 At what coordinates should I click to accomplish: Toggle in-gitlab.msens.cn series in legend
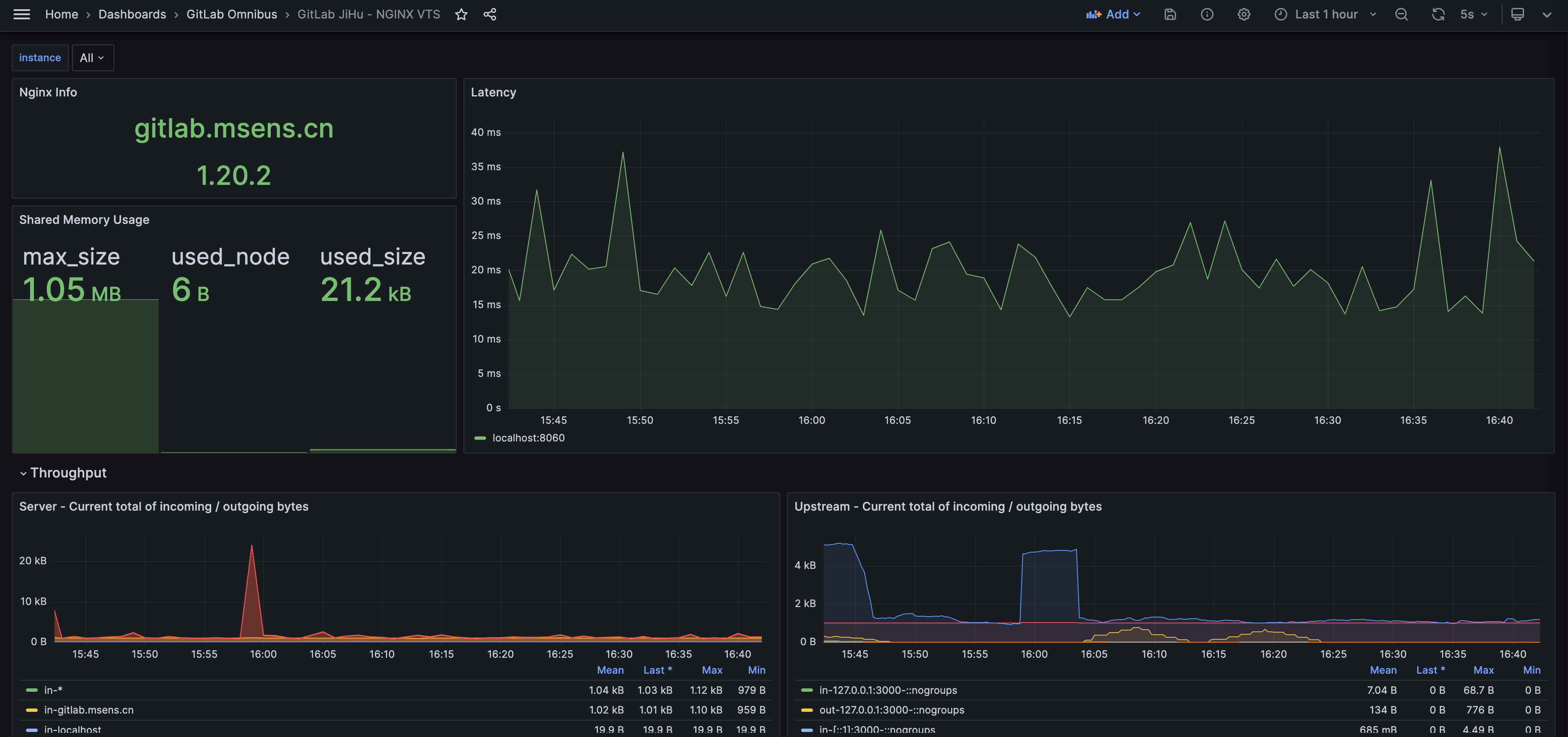(89, 710)
